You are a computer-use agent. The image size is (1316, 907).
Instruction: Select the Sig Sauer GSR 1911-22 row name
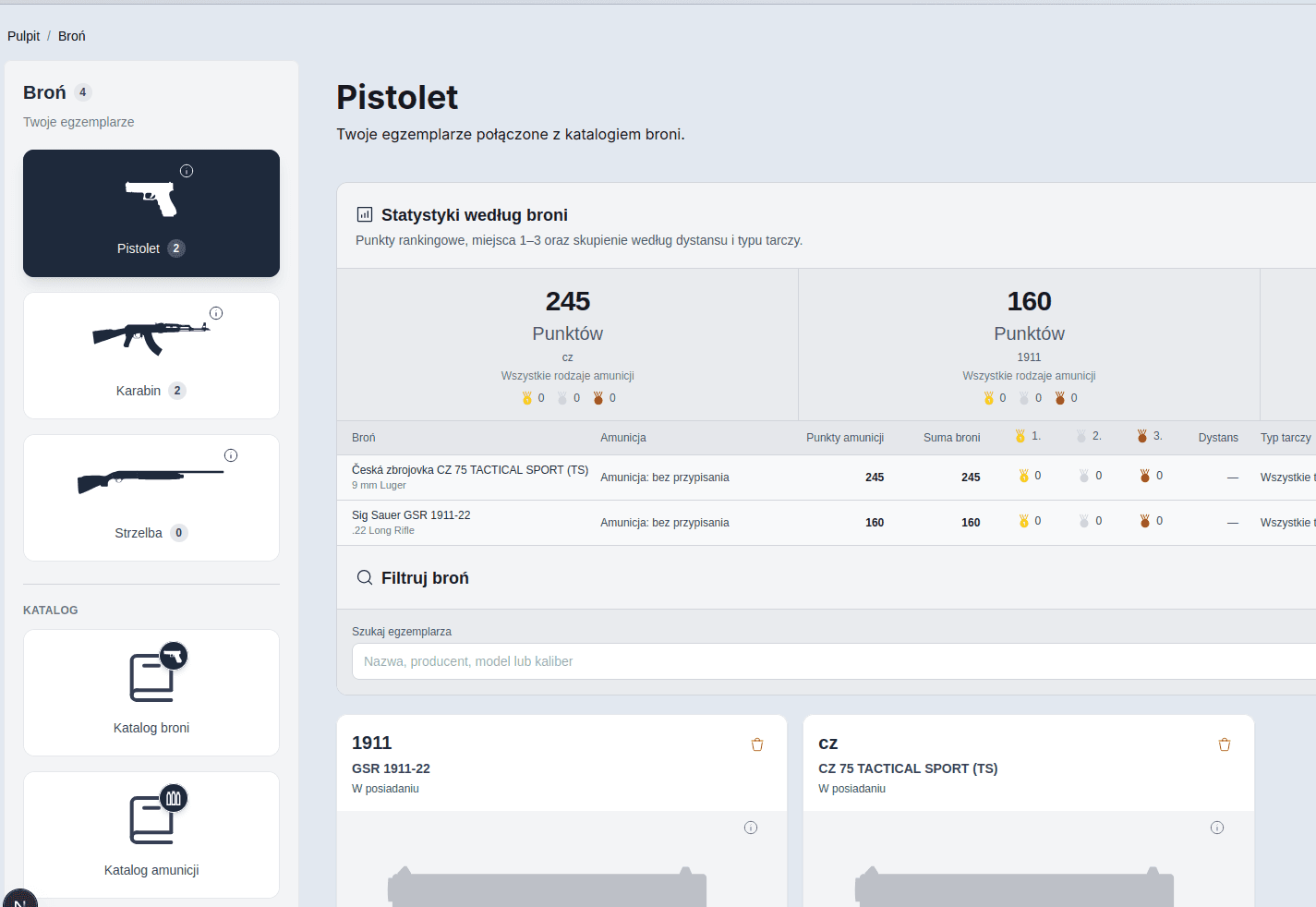pyautogui.click(x=411, y=515)
